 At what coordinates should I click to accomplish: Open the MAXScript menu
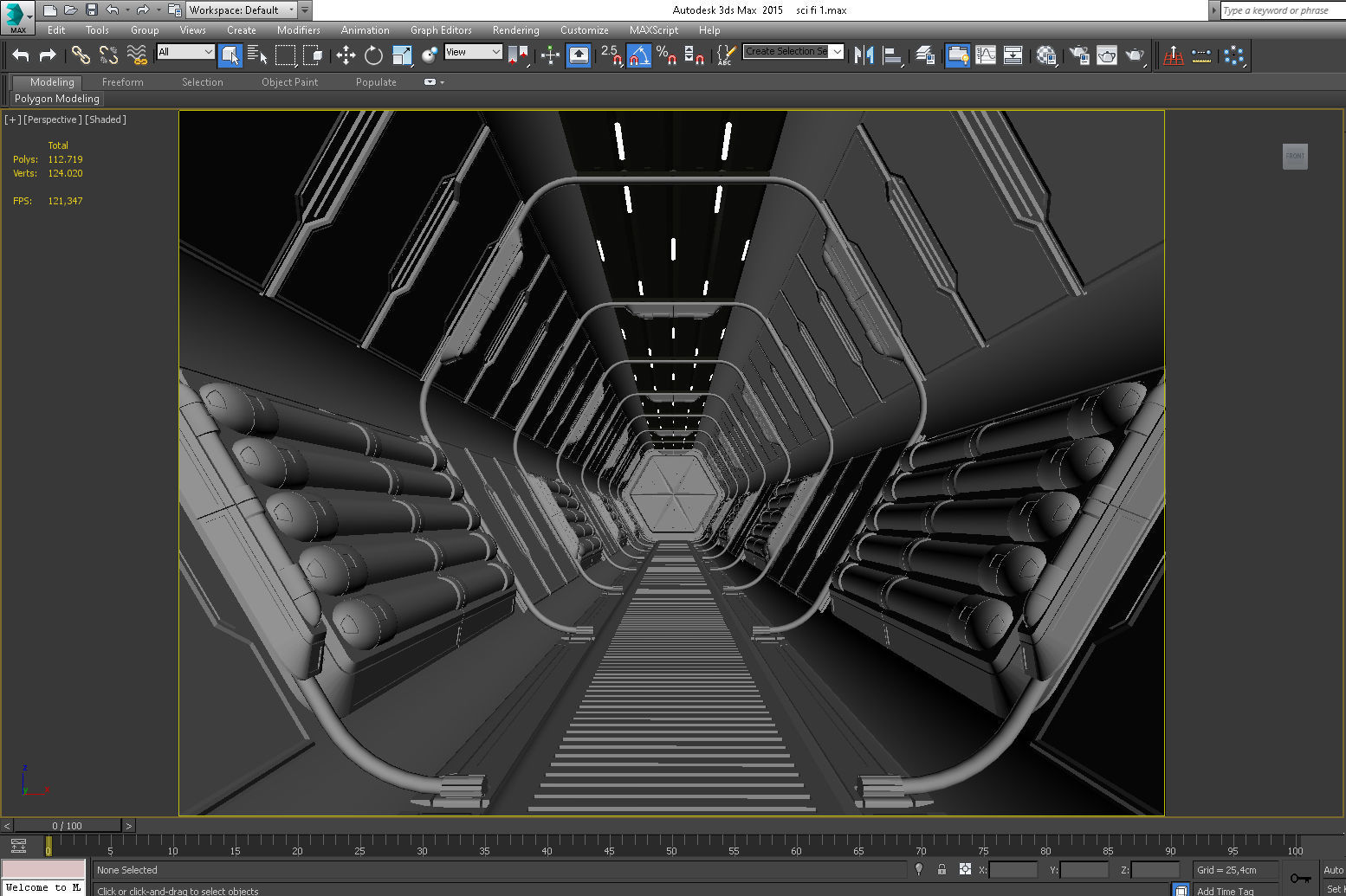point(654,30)
